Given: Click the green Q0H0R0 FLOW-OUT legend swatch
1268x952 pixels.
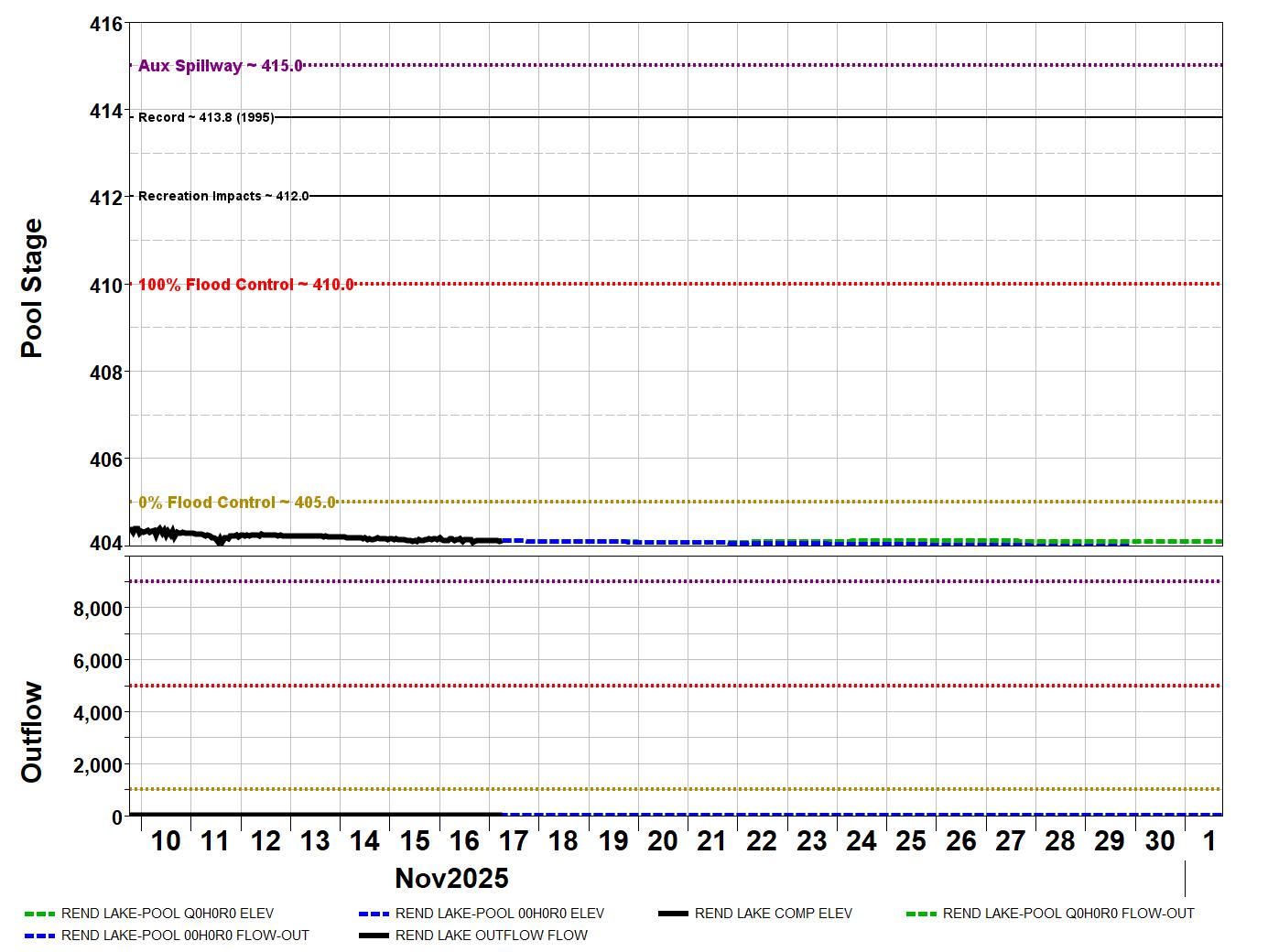Looking at the screenshot, I should pos(921,914).
